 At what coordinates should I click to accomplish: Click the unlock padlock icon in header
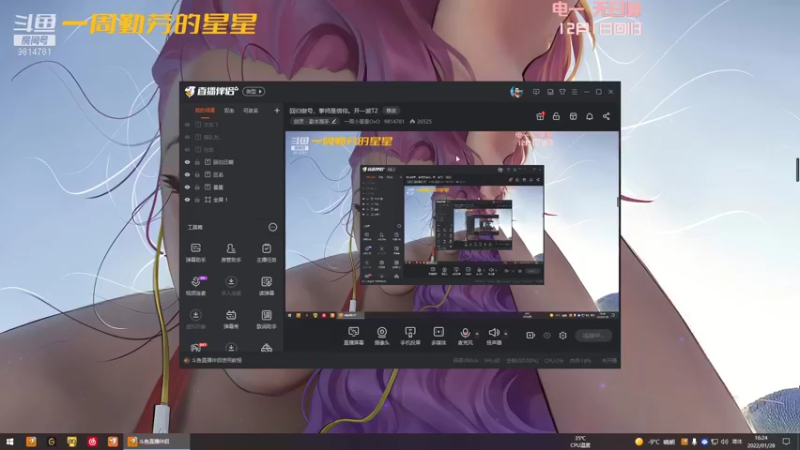coord(556,116)
